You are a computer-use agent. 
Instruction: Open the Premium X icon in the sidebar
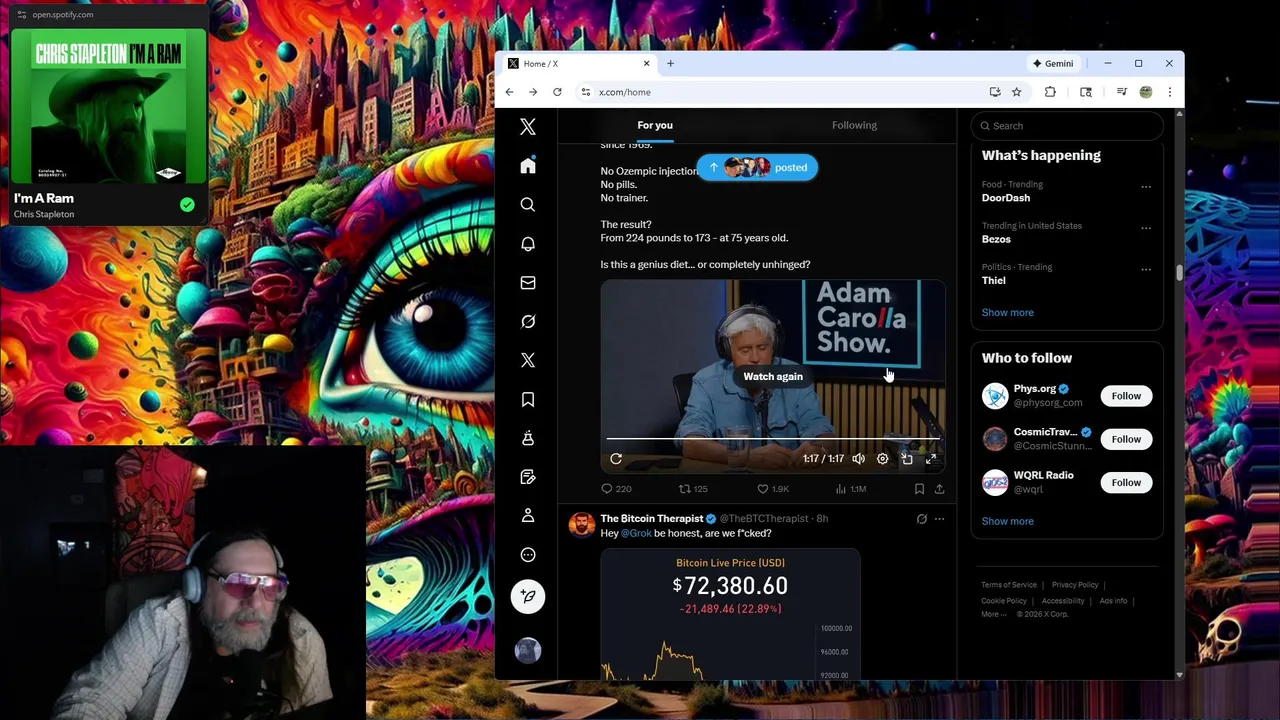pos(528,360)
